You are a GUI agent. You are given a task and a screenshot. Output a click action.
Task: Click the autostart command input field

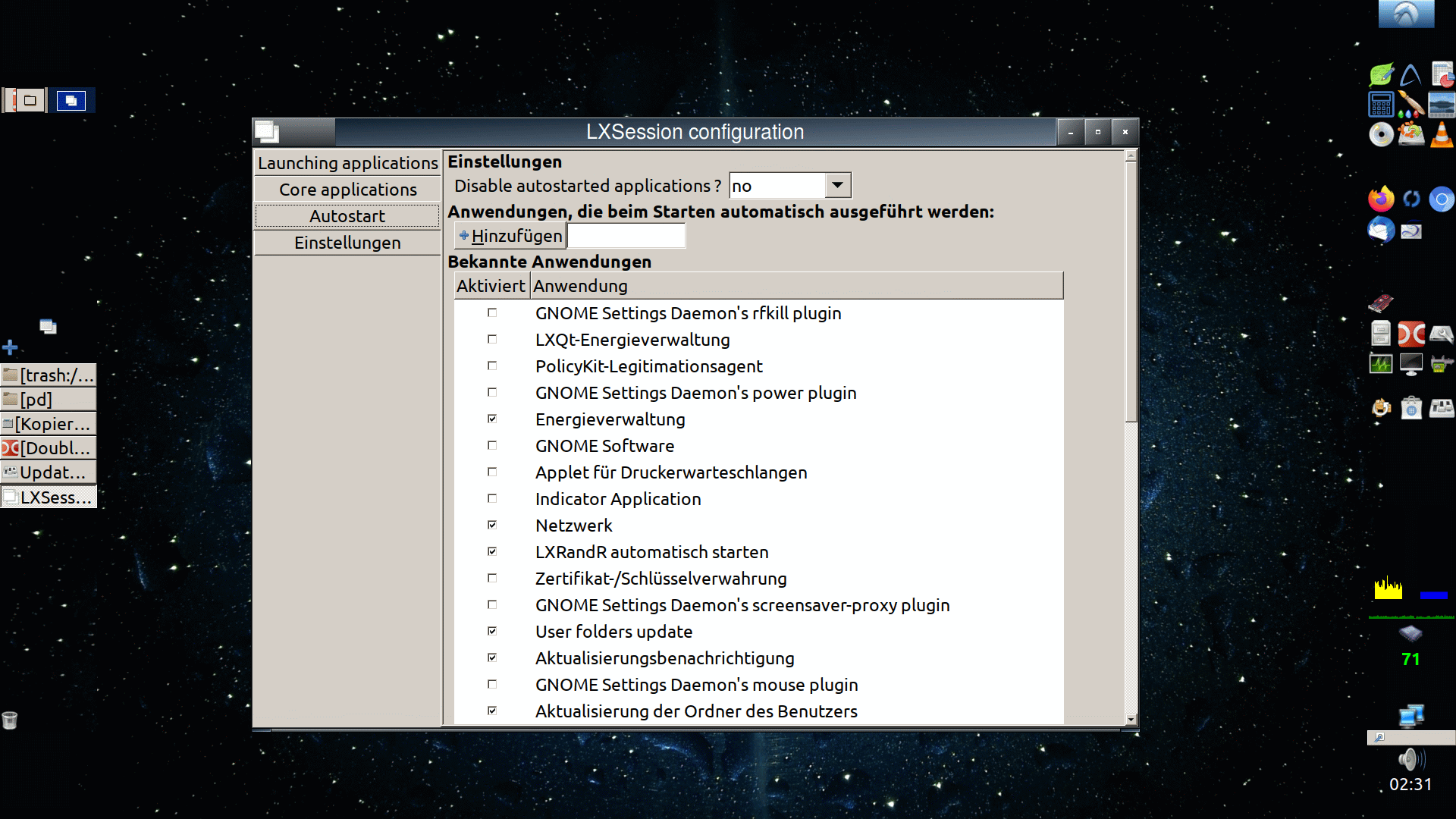626,236
